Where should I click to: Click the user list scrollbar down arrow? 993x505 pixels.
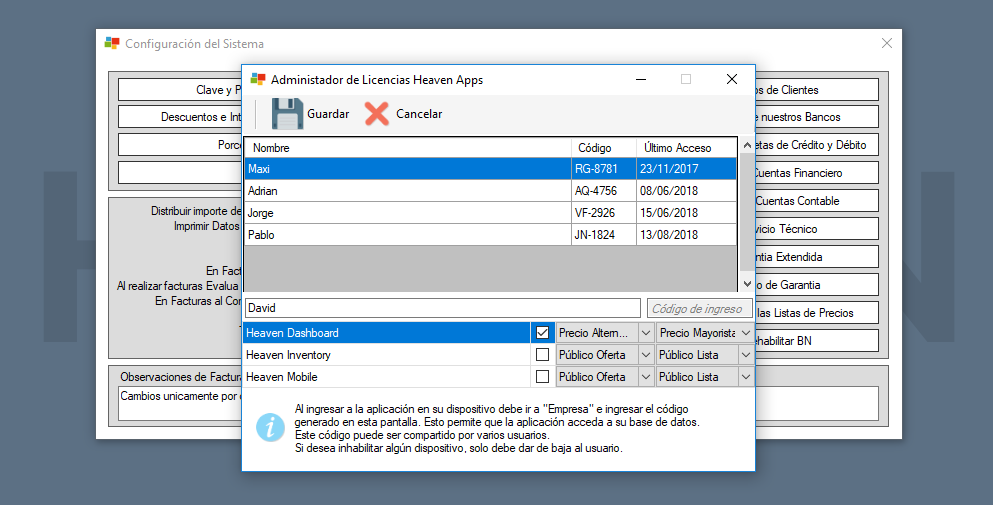(747, 284)
